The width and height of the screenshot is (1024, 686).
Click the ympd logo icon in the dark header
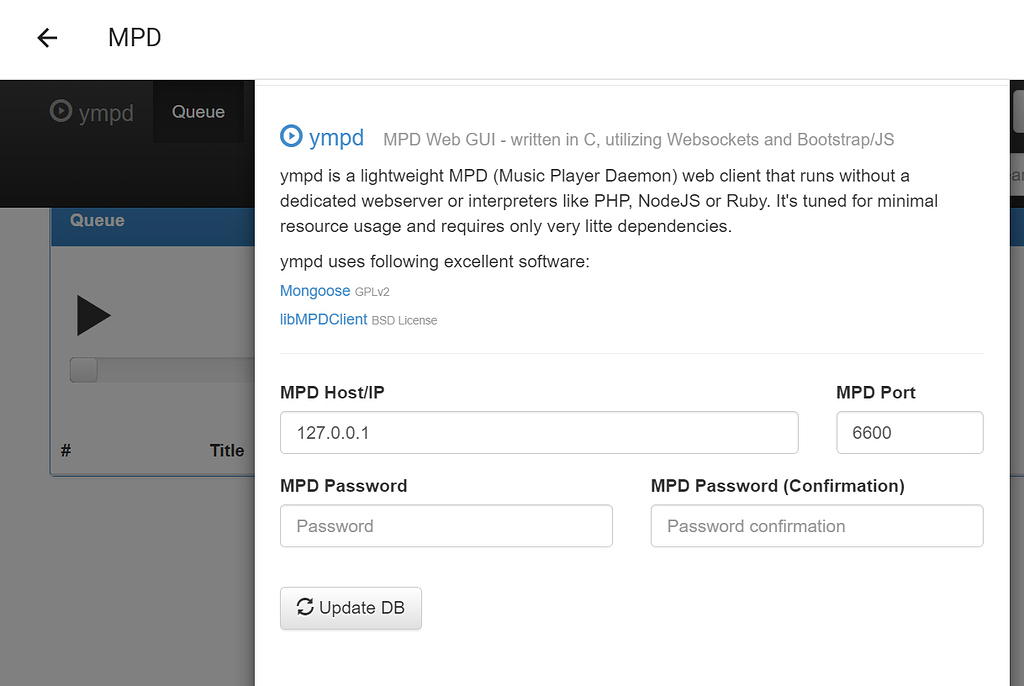(x=60, y=113)
